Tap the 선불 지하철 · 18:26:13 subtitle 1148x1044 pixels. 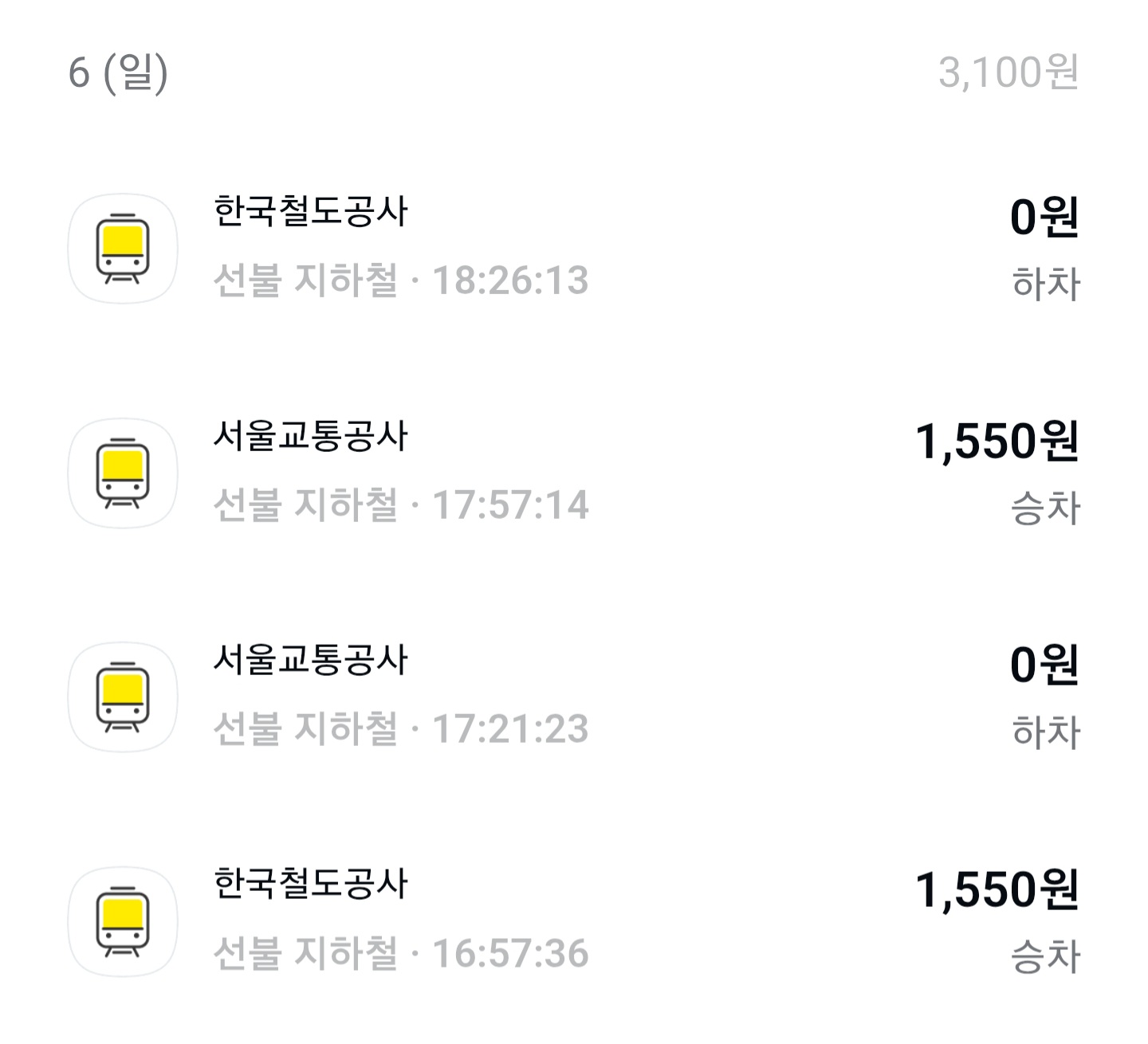401,281
